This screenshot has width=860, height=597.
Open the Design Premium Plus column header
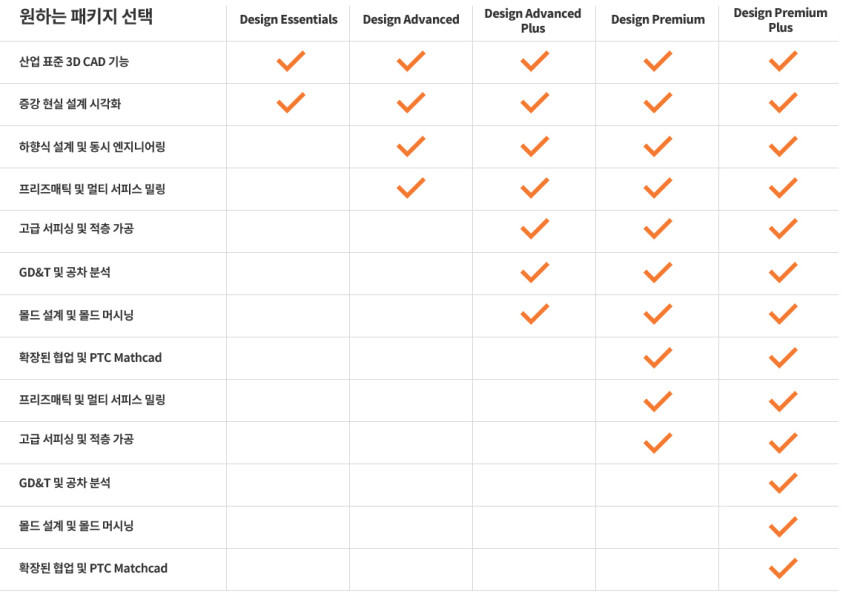tap(780, 21)
